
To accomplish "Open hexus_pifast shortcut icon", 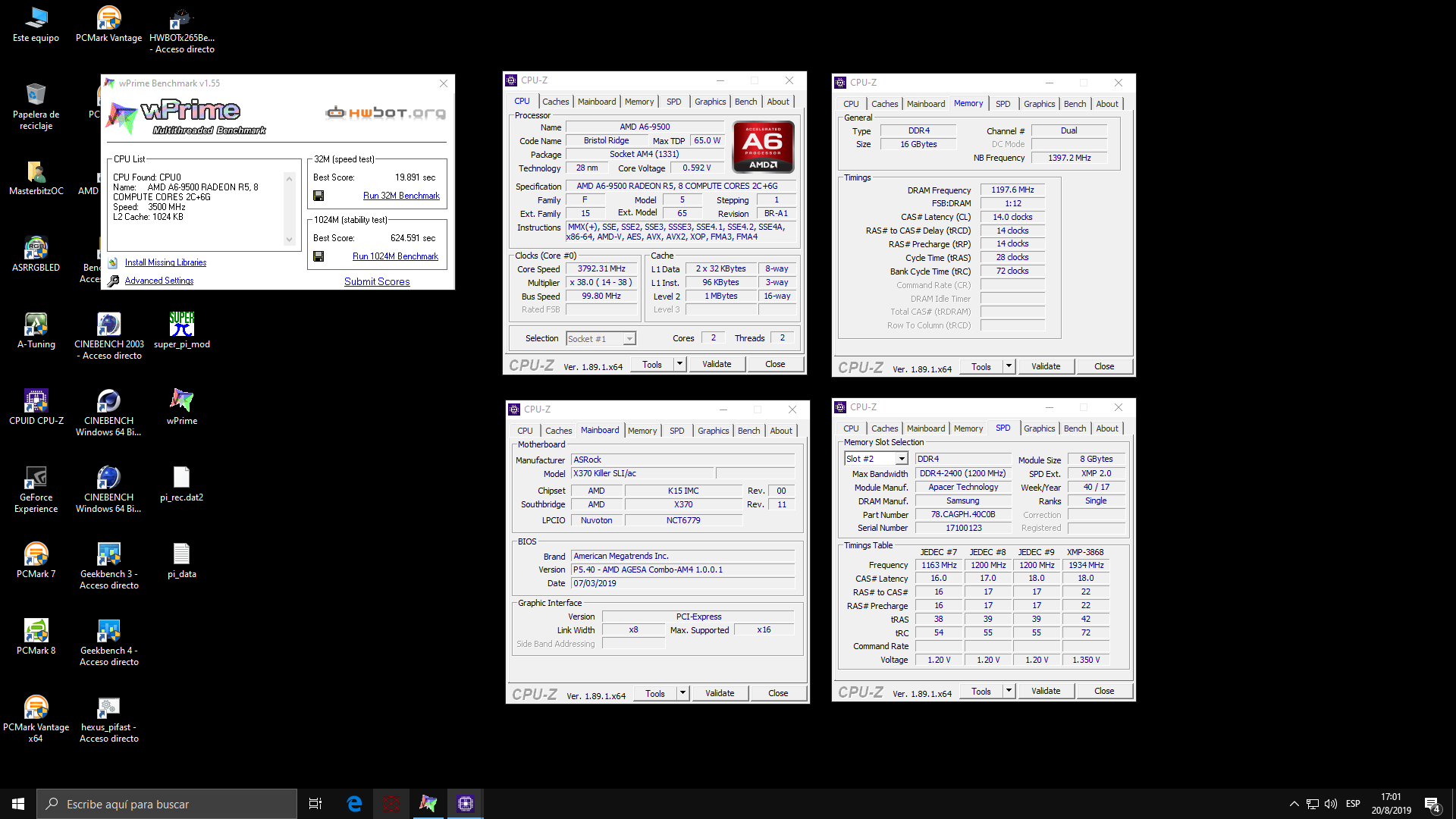I will coord(109,720).
